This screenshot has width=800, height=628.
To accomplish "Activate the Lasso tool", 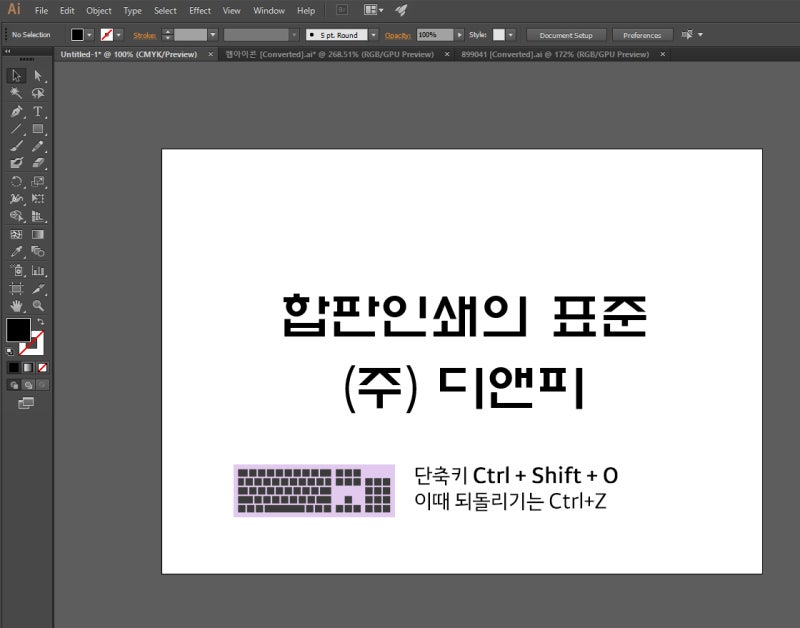I will coord(38,93).
